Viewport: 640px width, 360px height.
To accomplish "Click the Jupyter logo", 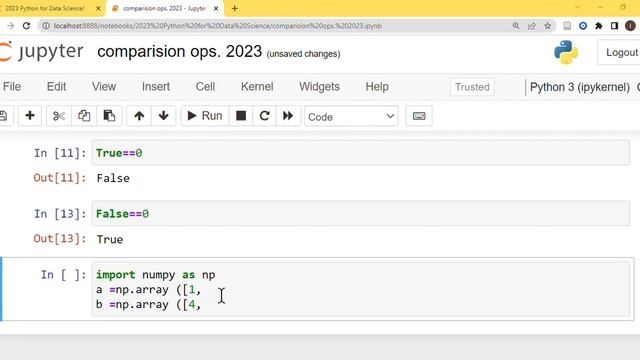I will 41,52.
